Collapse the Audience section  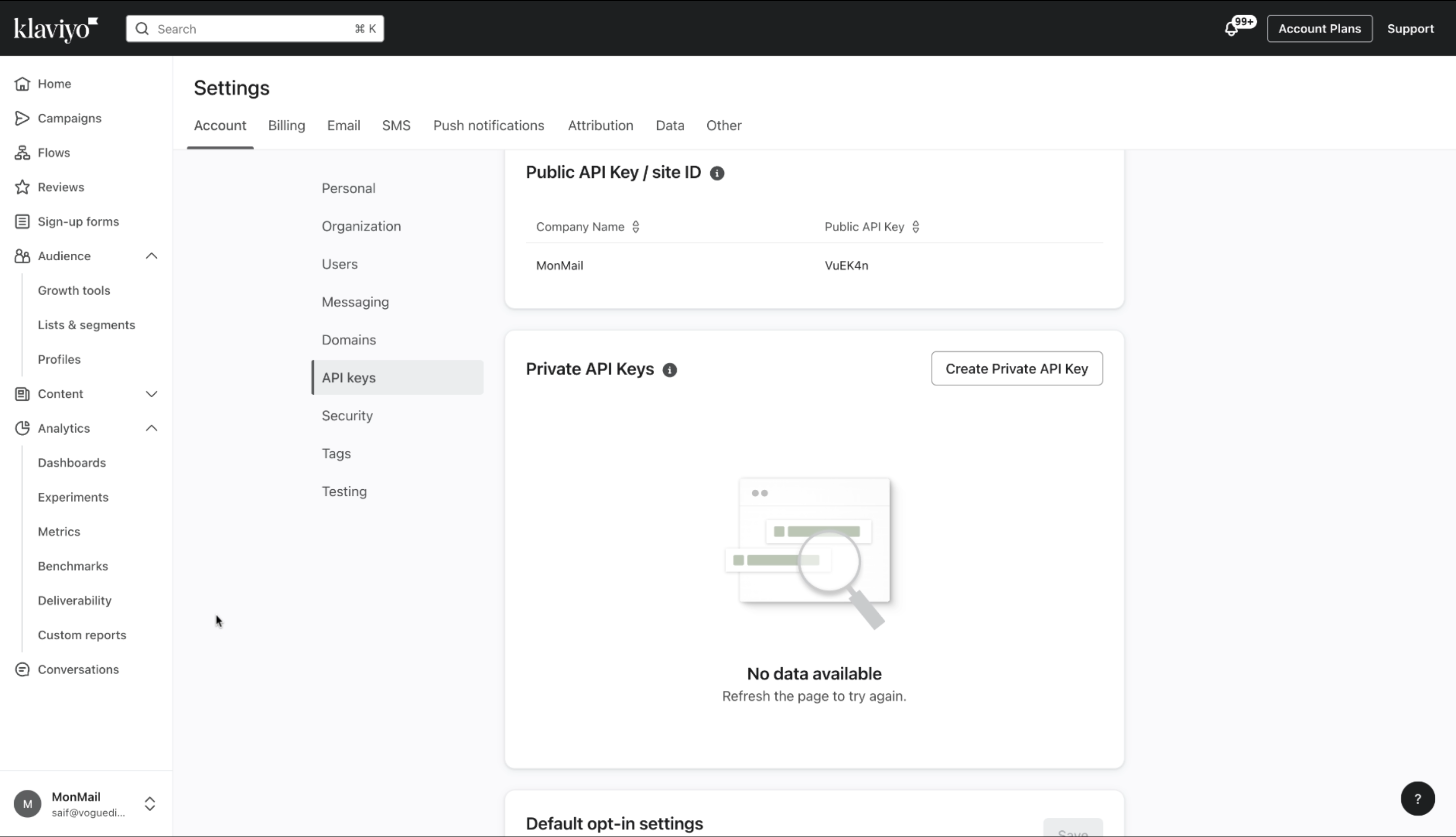pyautogui.click(x=151, y=256)
